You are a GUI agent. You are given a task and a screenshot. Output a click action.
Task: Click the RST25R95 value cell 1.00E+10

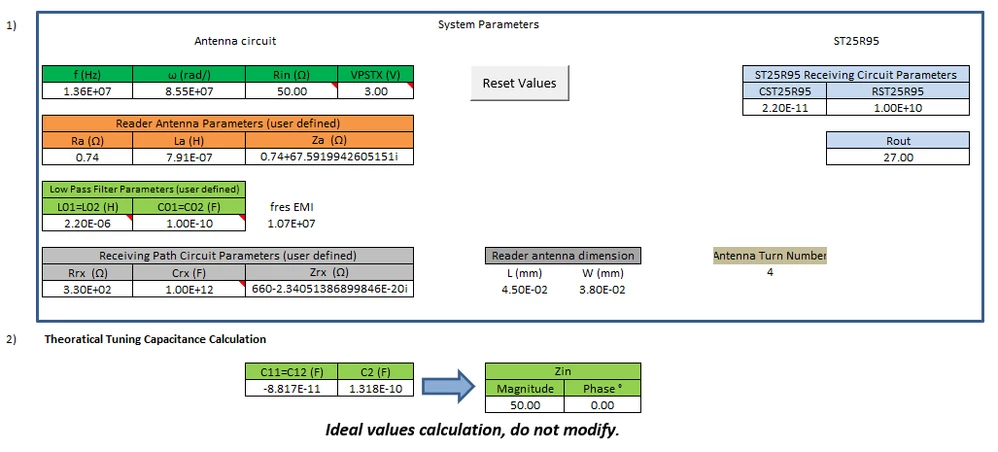click(898, 108)
